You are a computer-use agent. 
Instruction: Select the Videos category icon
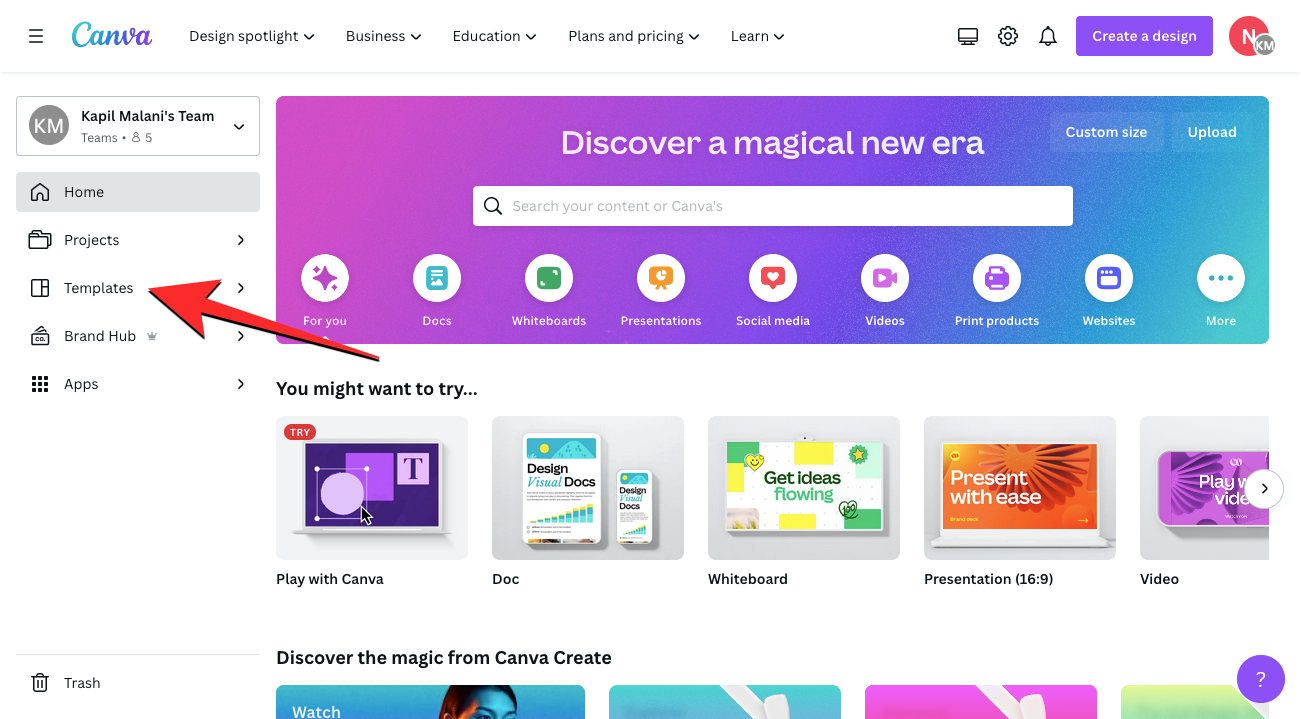(x=885, y=278)
